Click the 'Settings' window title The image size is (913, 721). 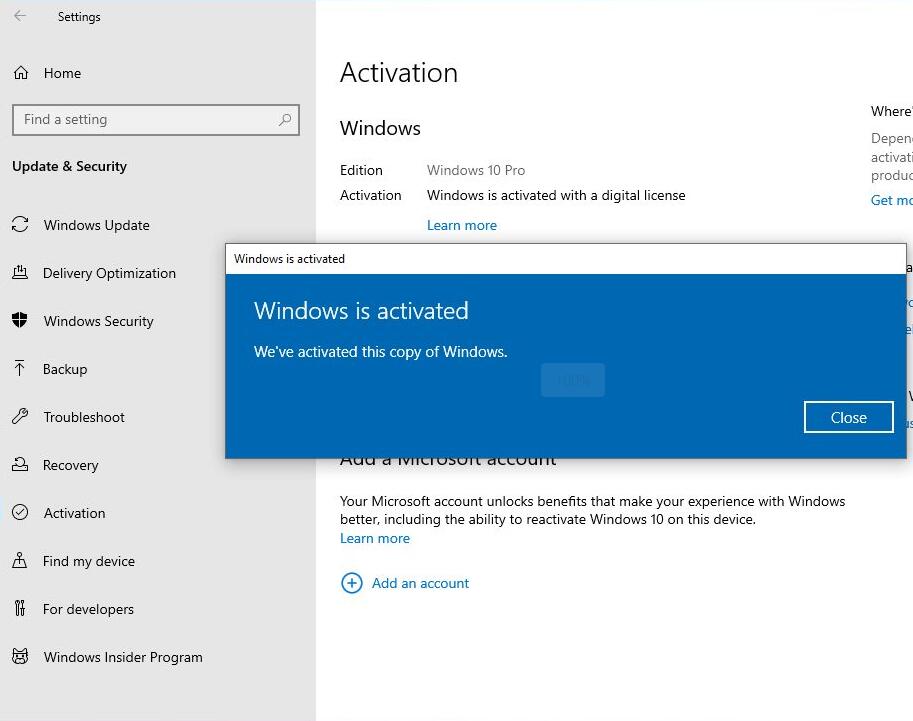79,17
